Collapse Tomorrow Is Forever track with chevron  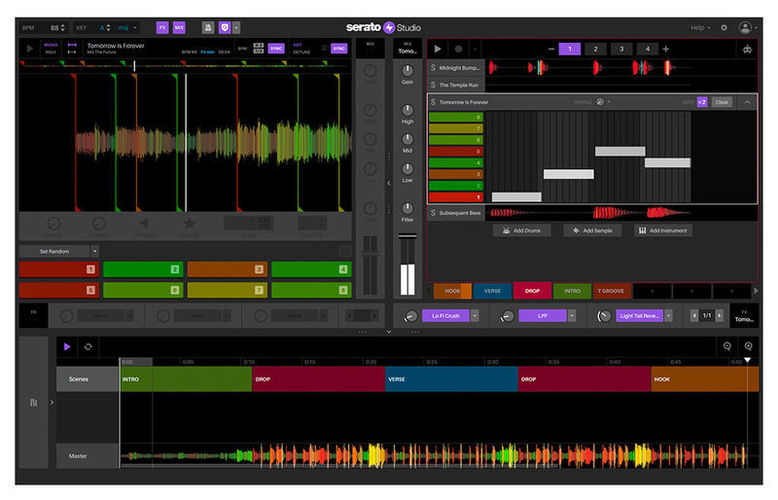click(x=747, y=102)
